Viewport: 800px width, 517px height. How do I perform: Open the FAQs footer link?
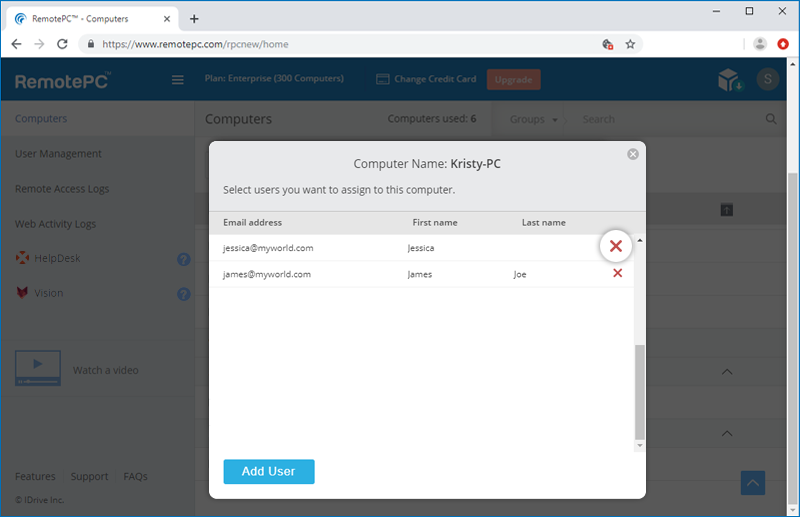[x=135, y=476]
